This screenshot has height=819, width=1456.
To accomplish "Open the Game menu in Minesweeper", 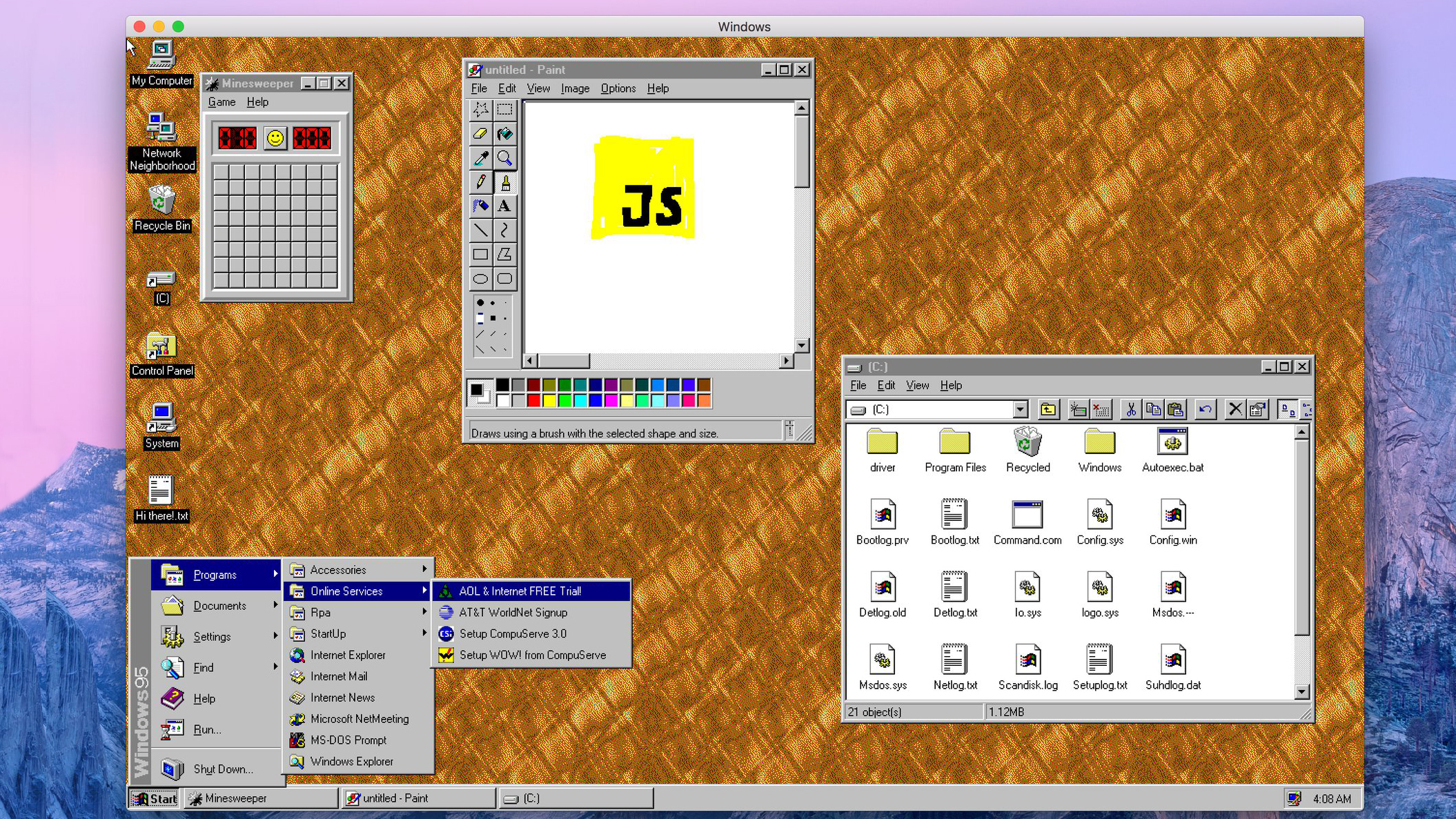I will [222, 102].
